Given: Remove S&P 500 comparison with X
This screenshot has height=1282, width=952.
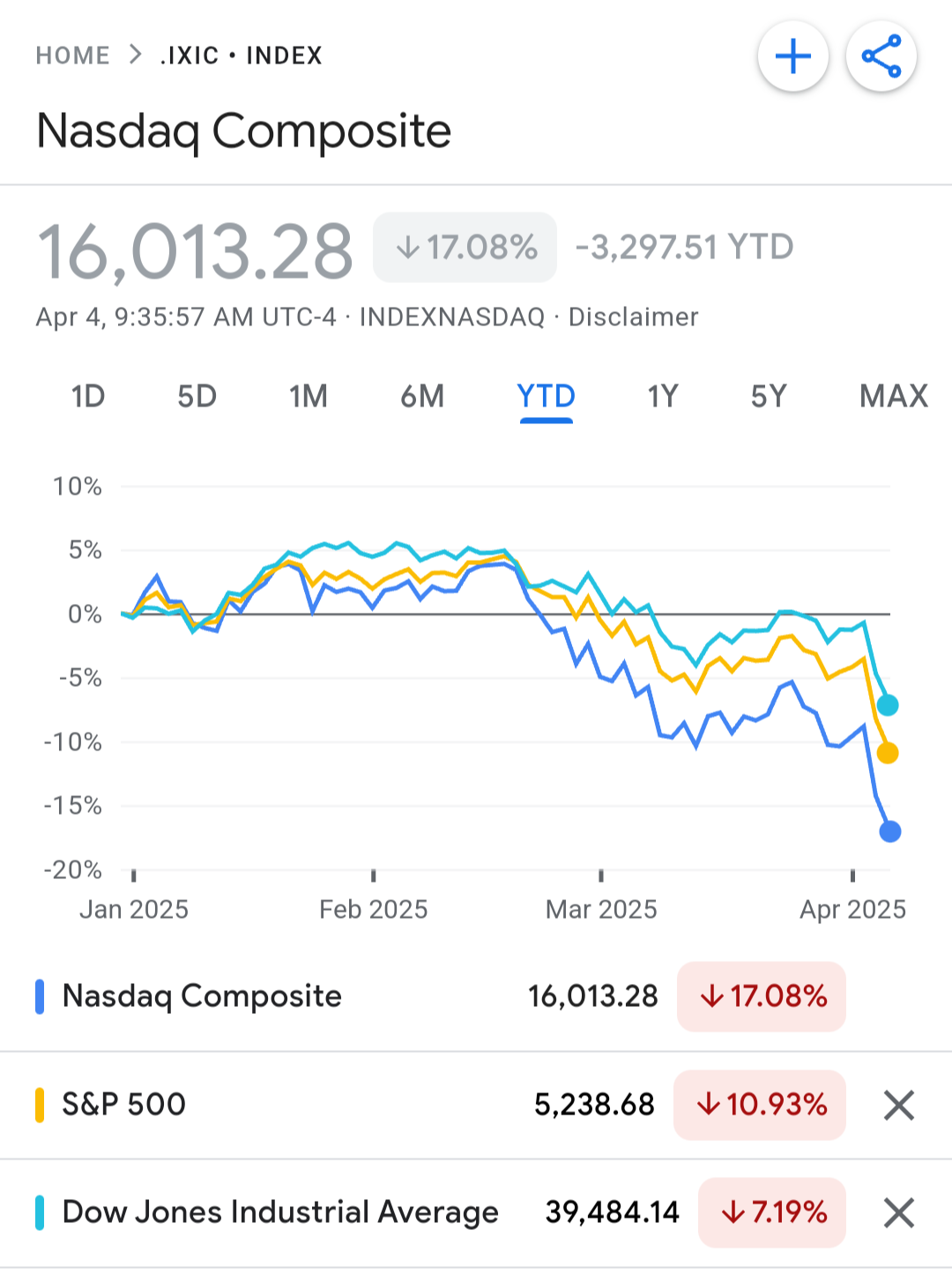Looking at the screenshot, I should click(898, 1105).
